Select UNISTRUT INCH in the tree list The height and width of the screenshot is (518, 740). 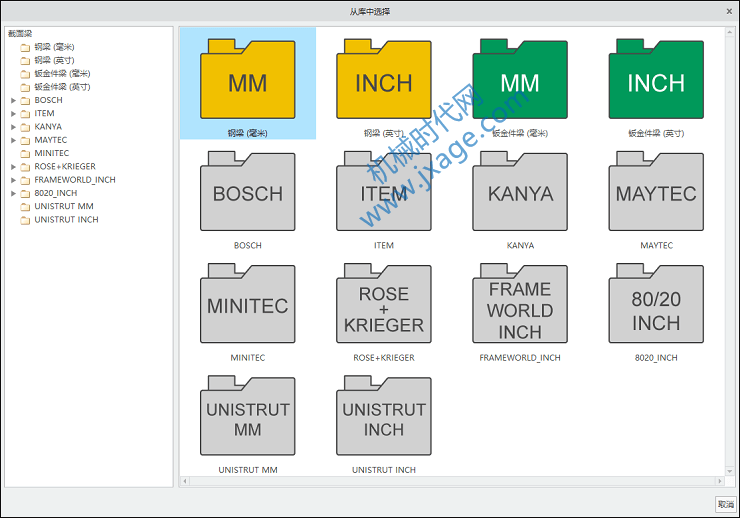pyautogui.click(x=66, y=219)
